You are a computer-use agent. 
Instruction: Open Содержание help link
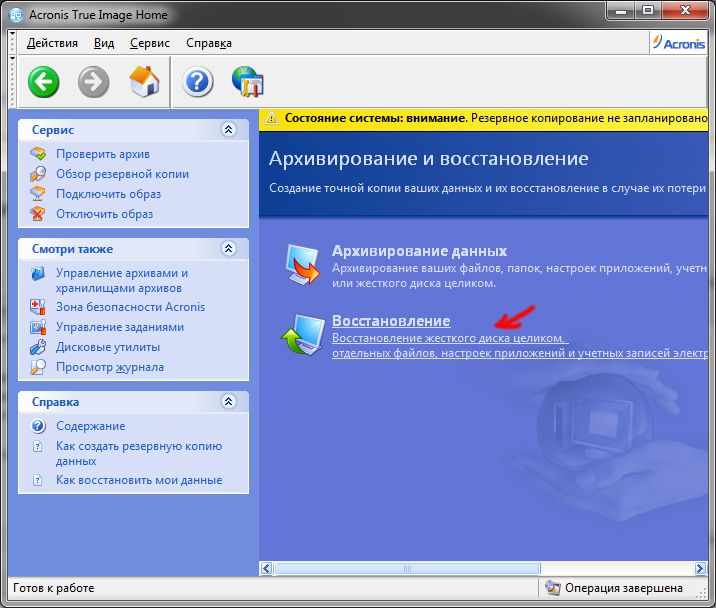pos(90,426)
